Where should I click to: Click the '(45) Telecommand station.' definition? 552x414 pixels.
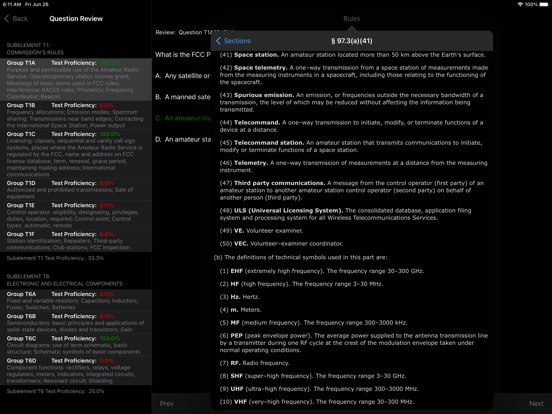click(351, 146)
